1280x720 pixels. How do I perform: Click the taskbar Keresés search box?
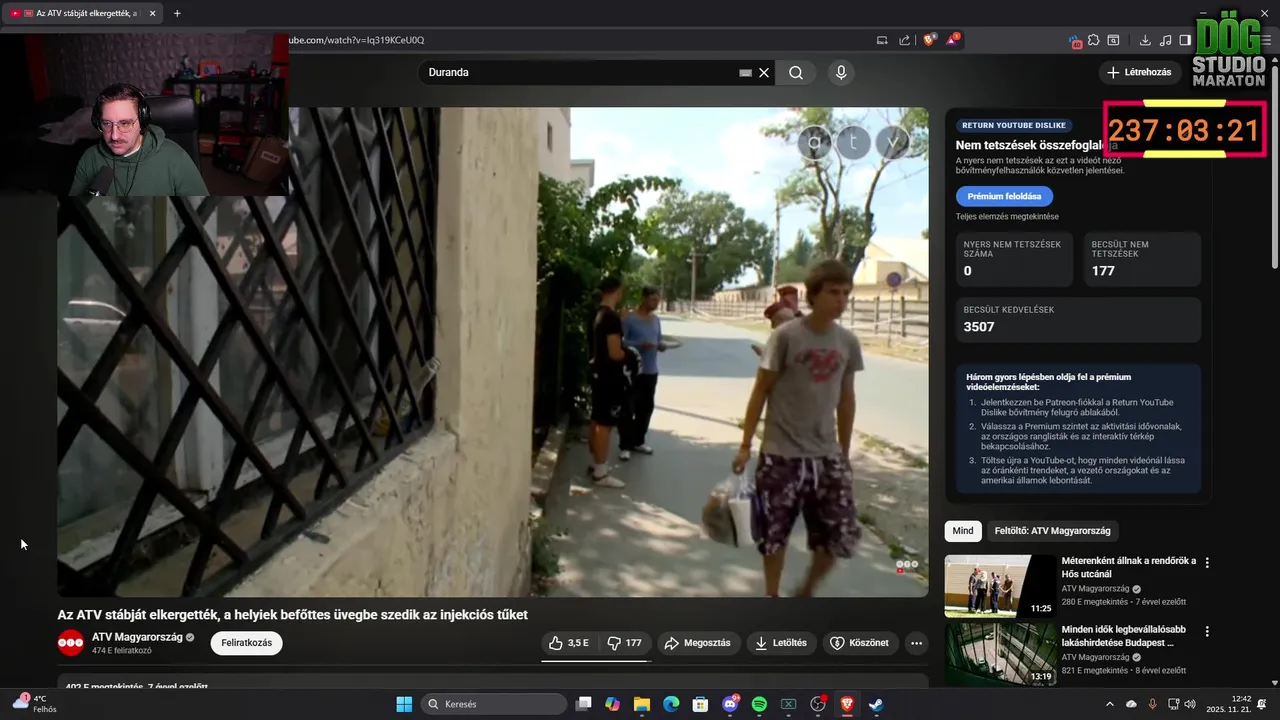(494, 704)
